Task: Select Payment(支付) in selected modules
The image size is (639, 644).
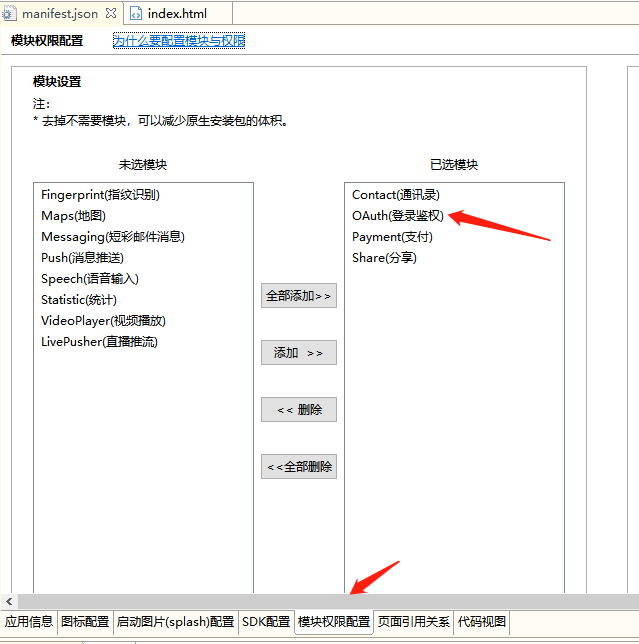Action: click(392, 237)
